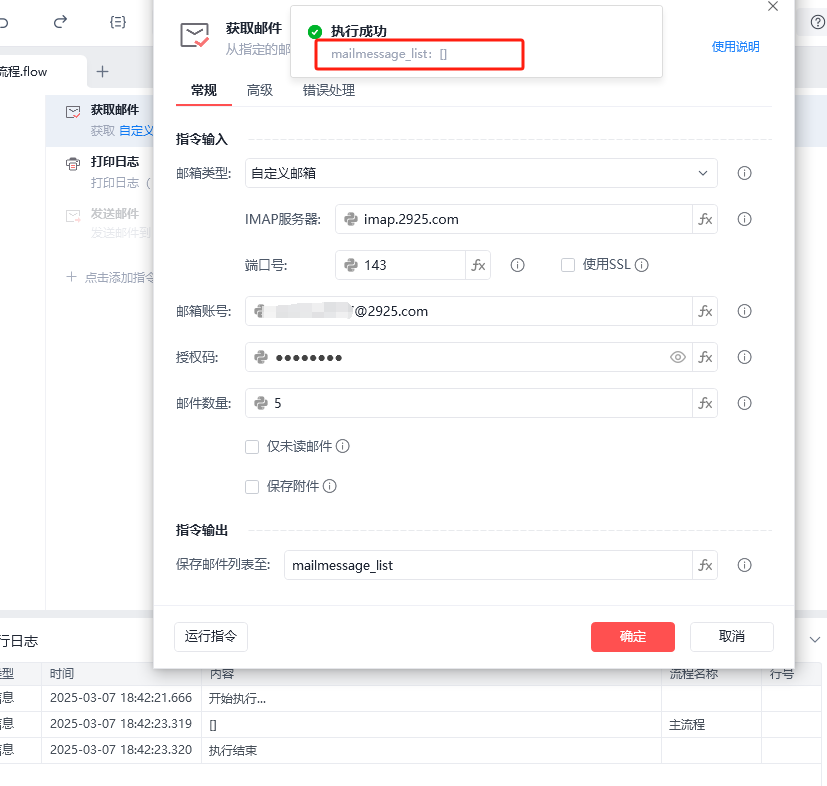Toggle 授权码 visibility eye icon
The image size is (827, 786).
click(678, 357)
